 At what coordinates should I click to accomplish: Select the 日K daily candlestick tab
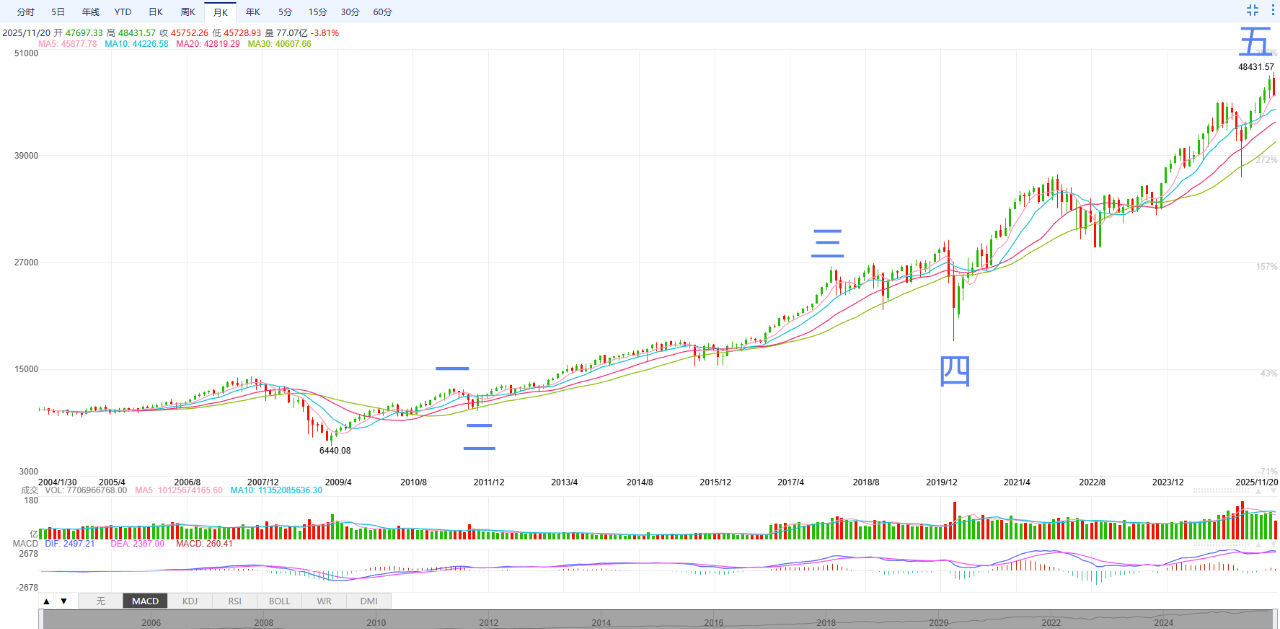click(x=155, y=12)
